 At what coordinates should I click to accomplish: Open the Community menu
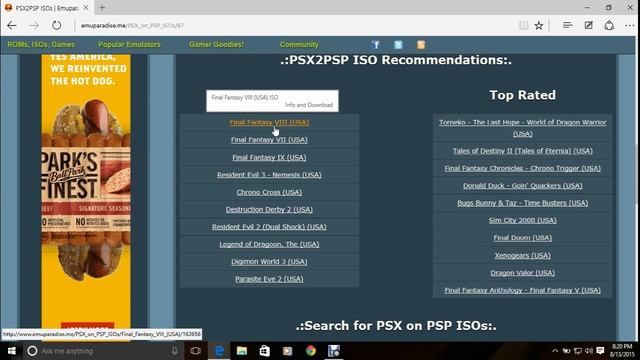[x=299, y=44]
